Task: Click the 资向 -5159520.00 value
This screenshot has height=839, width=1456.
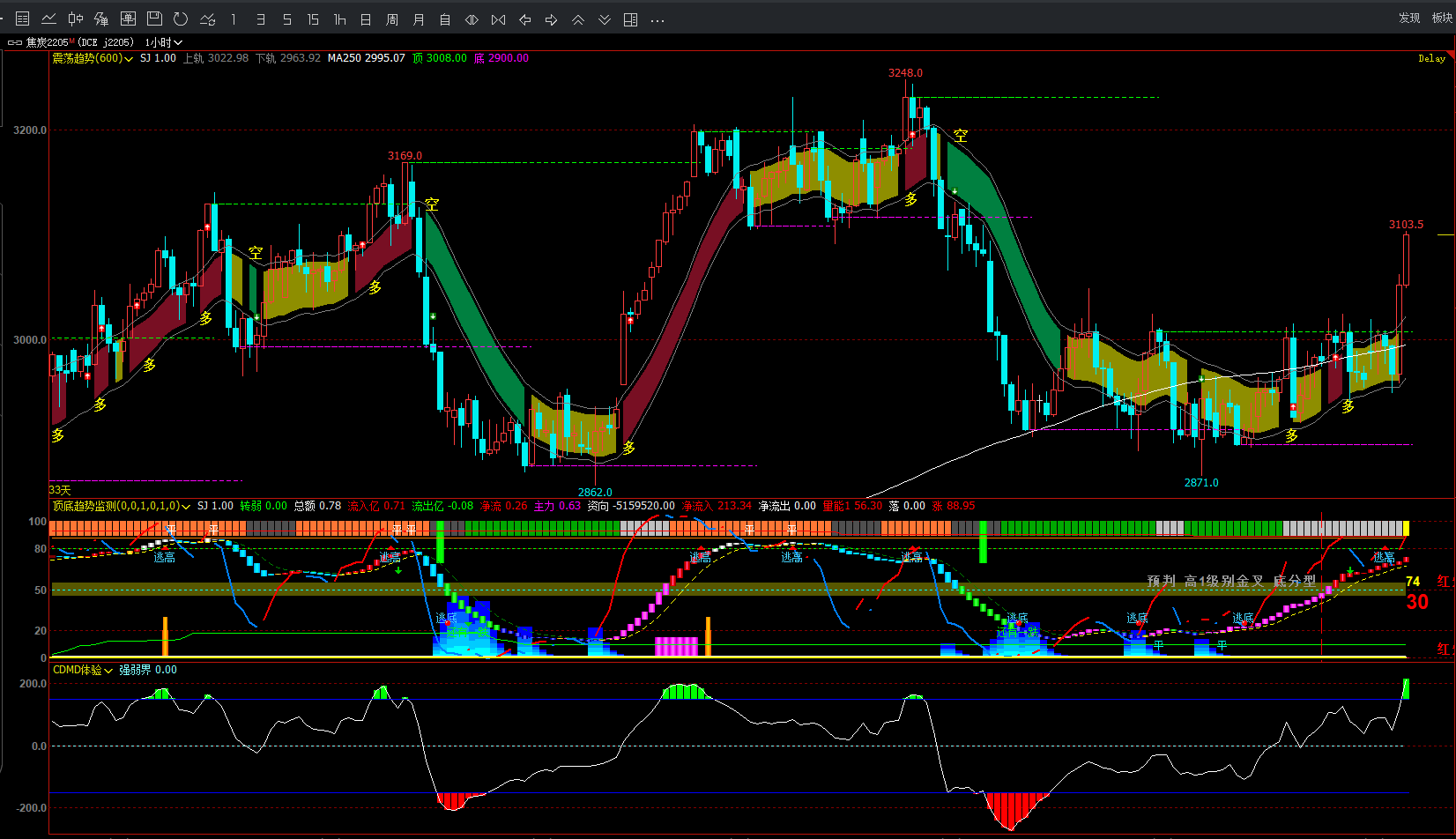Action: (x=631, y=506)
